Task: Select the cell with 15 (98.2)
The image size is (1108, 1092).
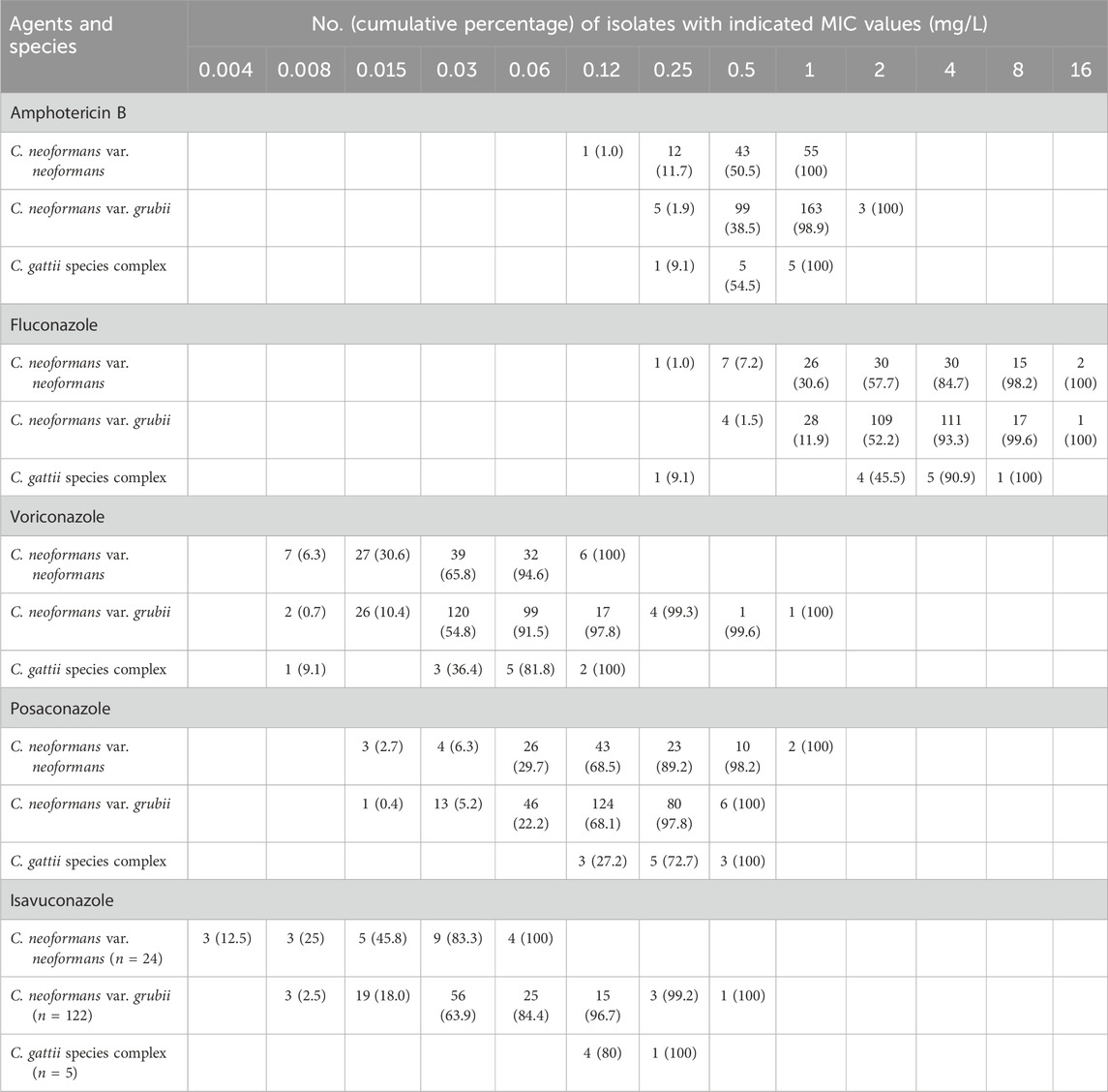Action: point(1017,373)
